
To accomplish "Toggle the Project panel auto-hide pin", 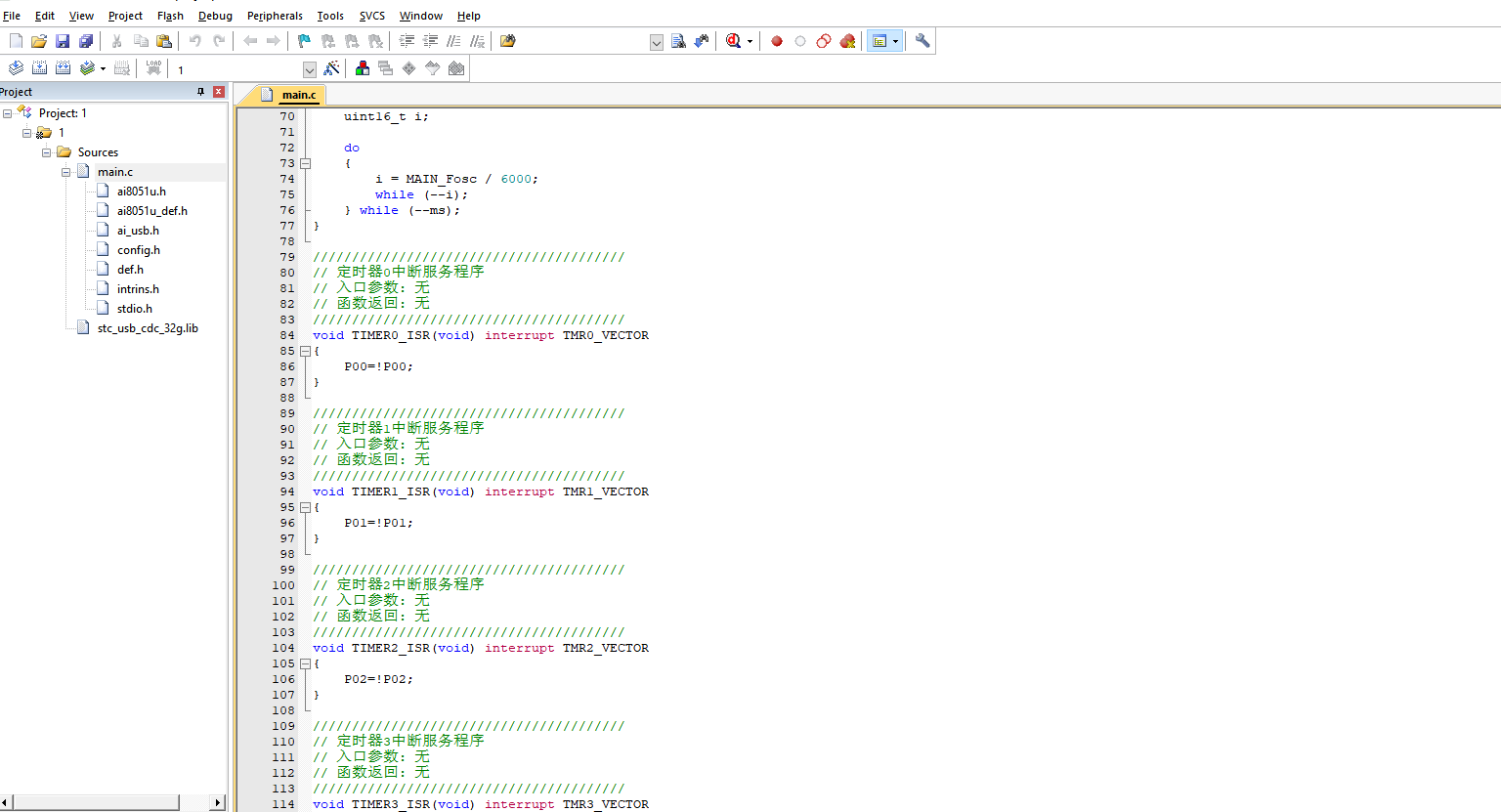I will pos(201,92).
